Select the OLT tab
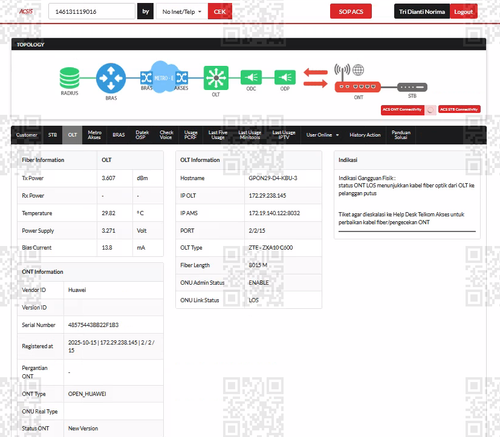This screenshot has width=500, height=437. [x=72, y=135]
